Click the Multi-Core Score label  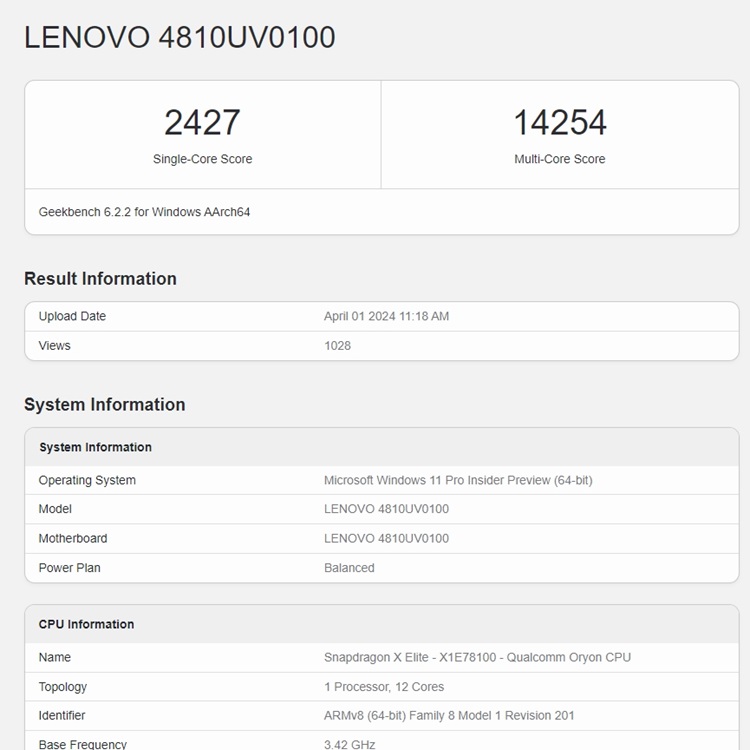560,159
